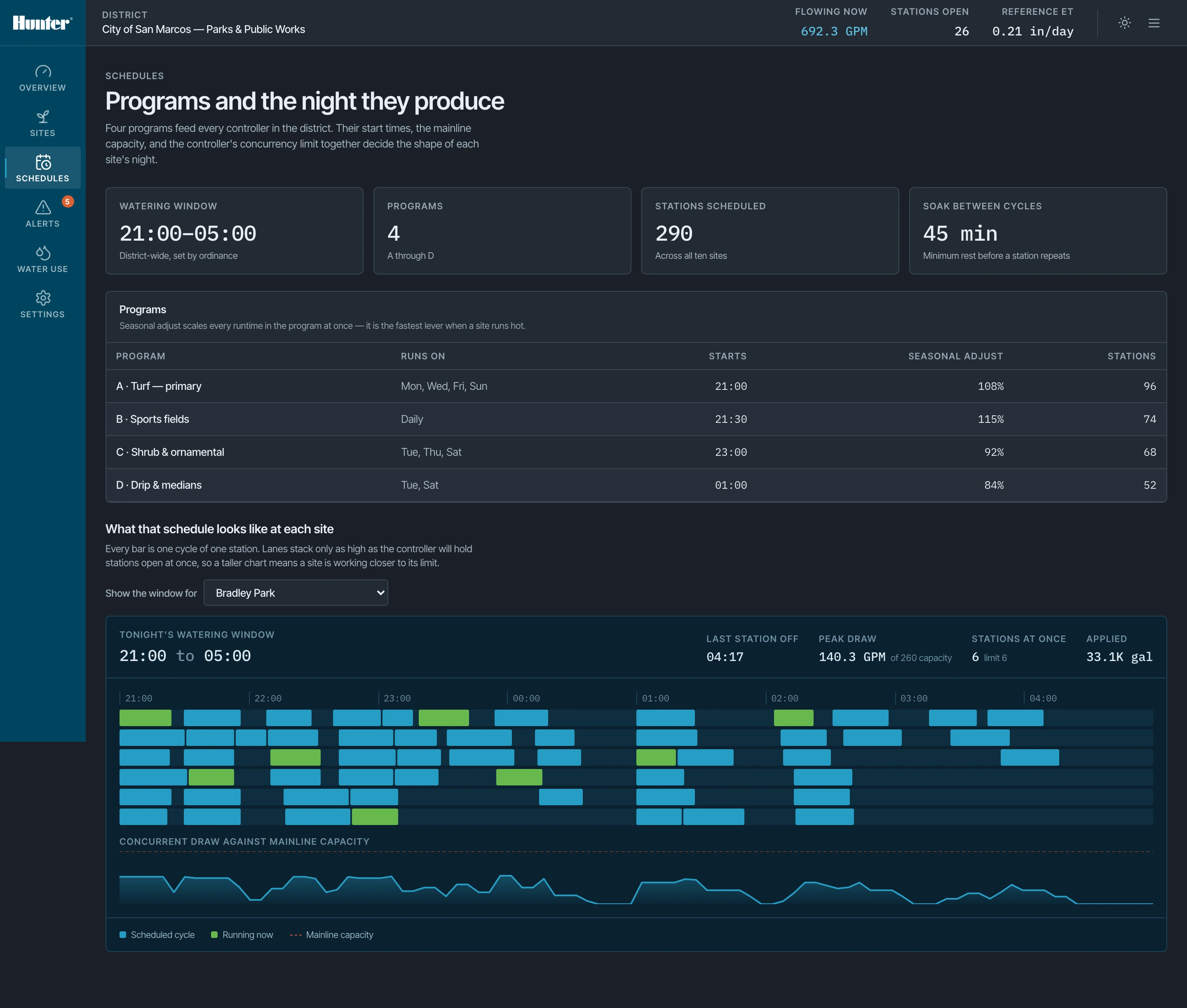1187x1008 pixels.
Task: Go to the Sites nav label
Action: click(43, 133)
